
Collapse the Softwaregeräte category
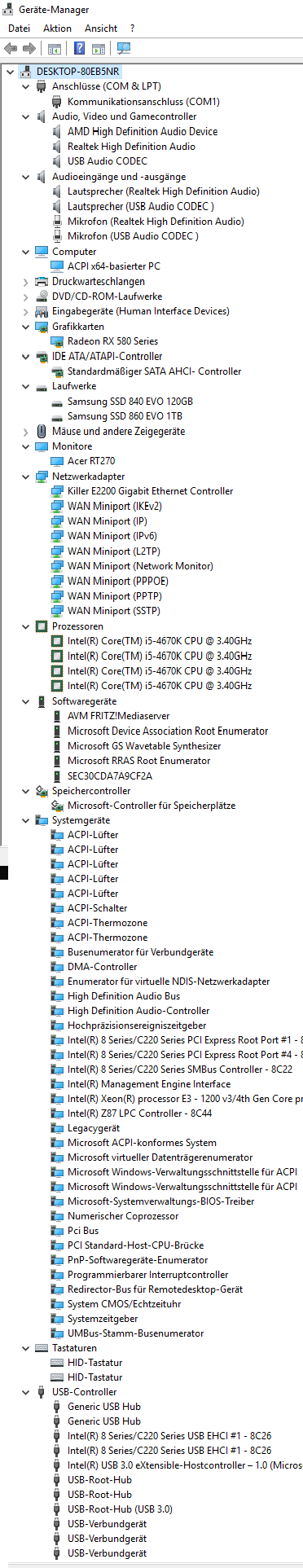pyautogui.click(x=25, y=701)
